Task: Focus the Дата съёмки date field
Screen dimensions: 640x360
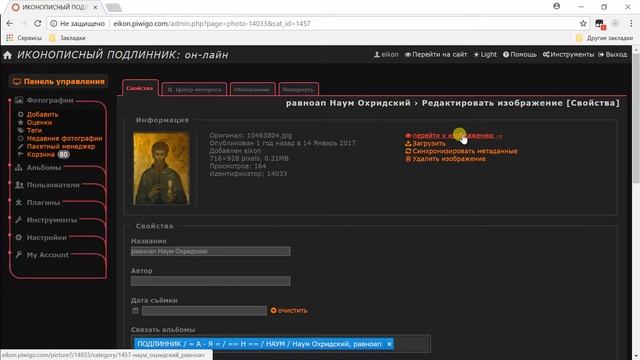Action: point(204,311)
